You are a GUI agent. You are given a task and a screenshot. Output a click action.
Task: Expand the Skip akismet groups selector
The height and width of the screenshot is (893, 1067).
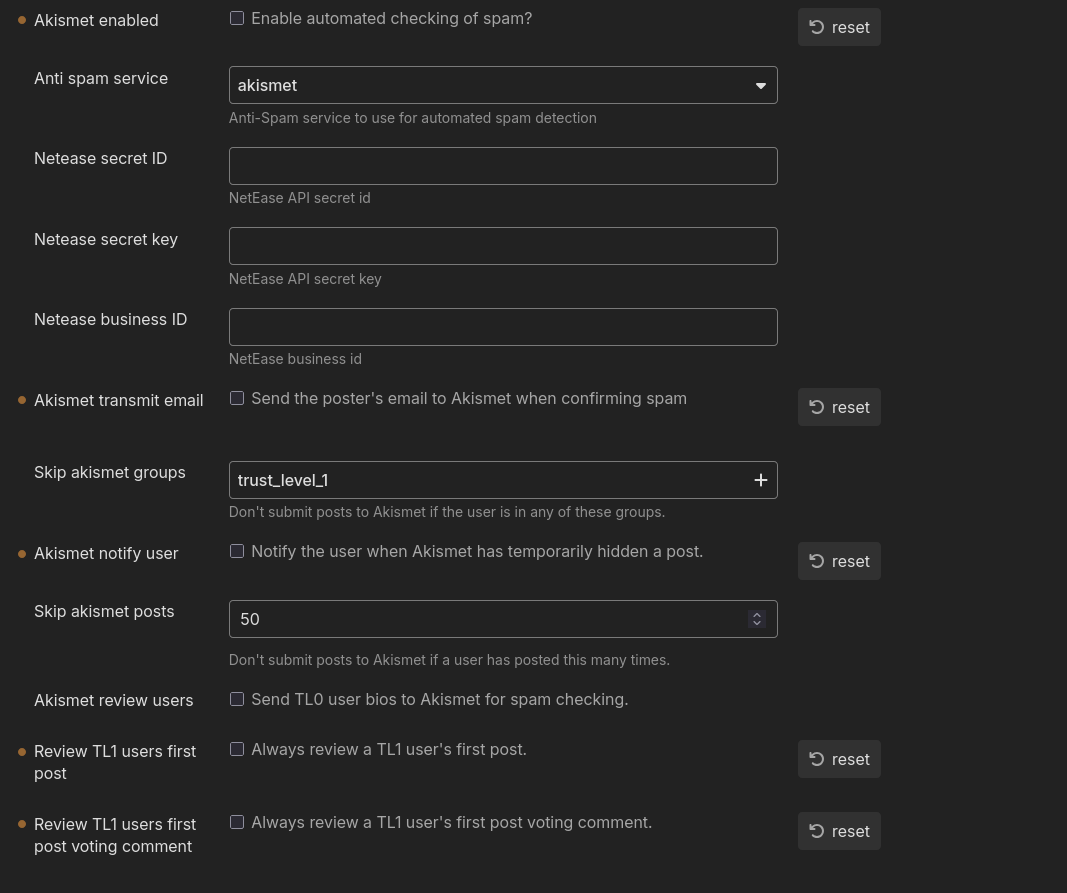pos(490,480)
